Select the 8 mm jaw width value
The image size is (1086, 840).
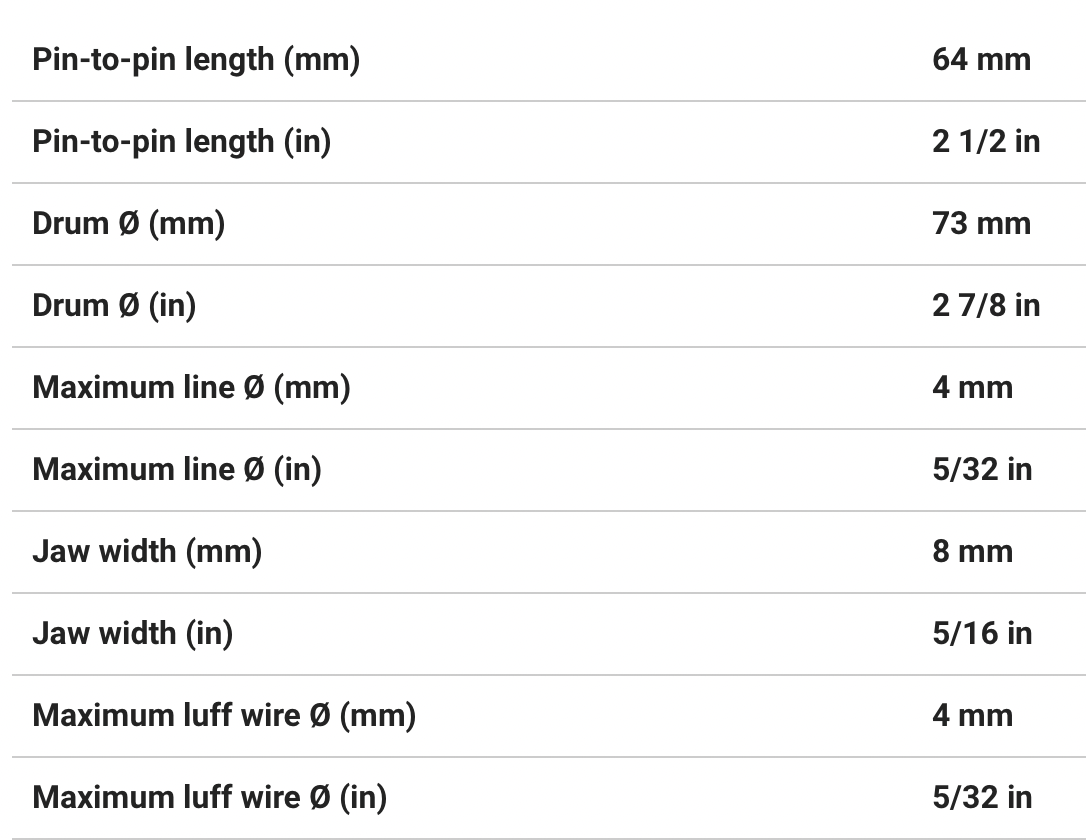click(972, 552)
